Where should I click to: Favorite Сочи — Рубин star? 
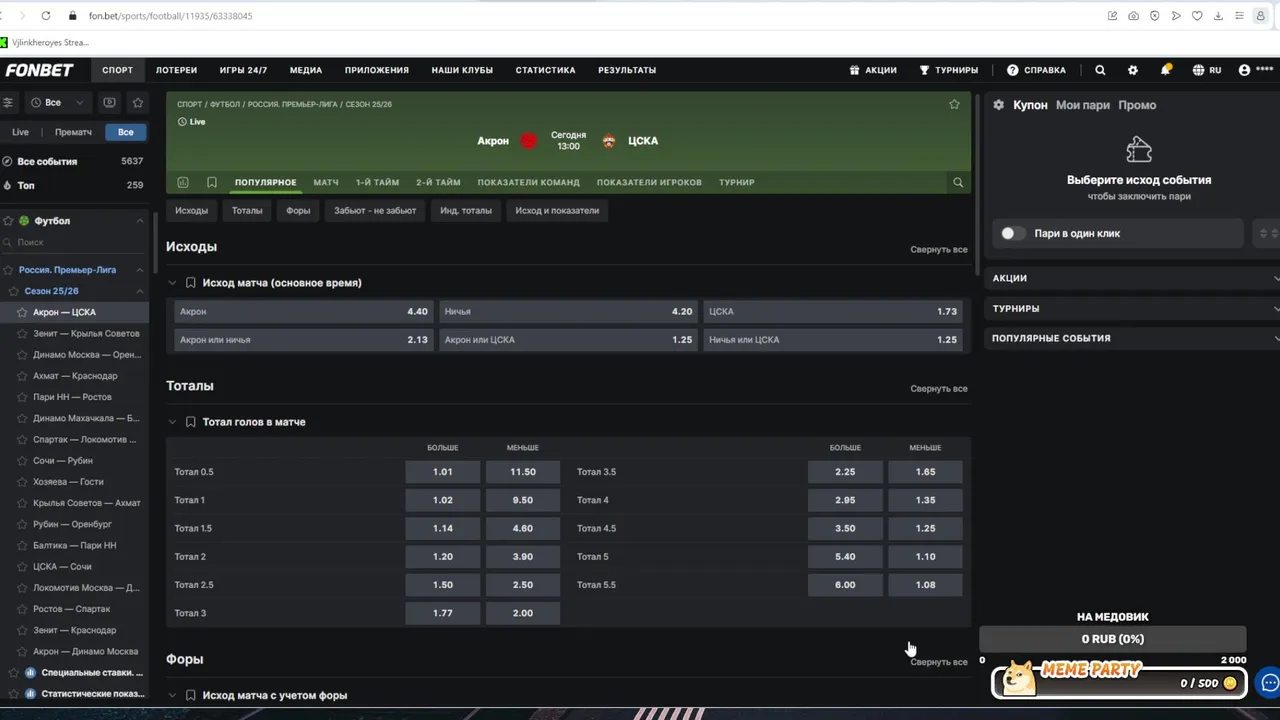click(x=23, y=461)
